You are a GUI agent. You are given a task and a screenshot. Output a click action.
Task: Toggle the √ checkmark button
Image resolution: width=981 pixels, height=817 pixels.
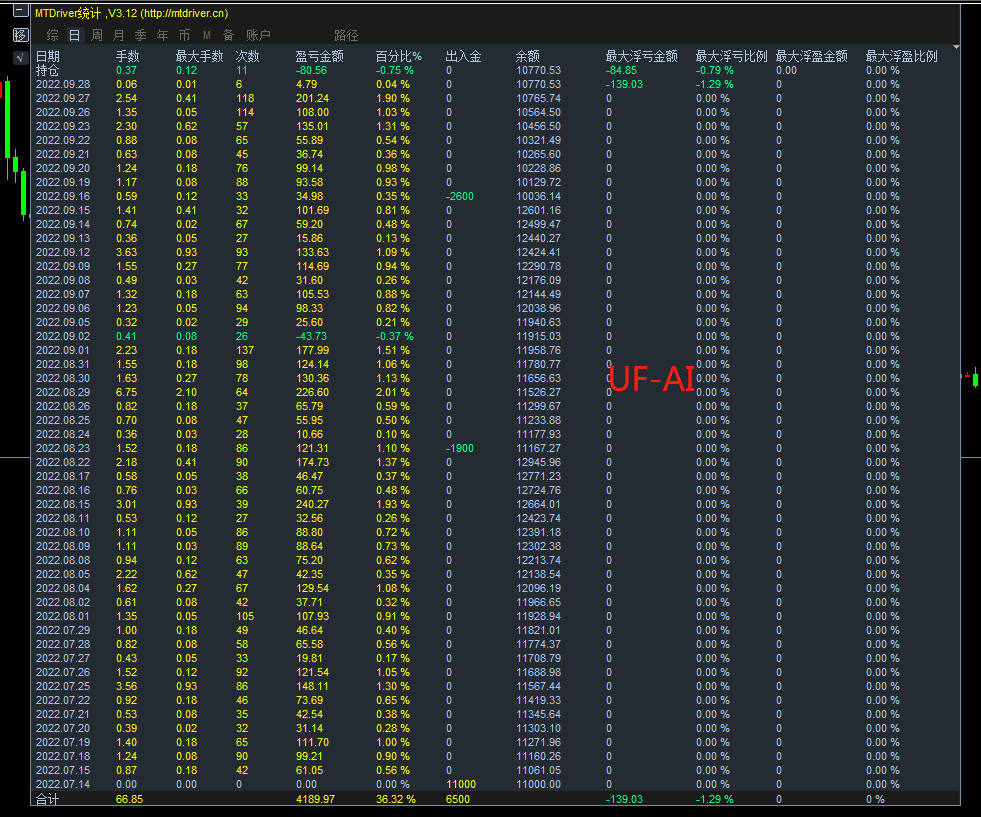(x=21, y=58)
